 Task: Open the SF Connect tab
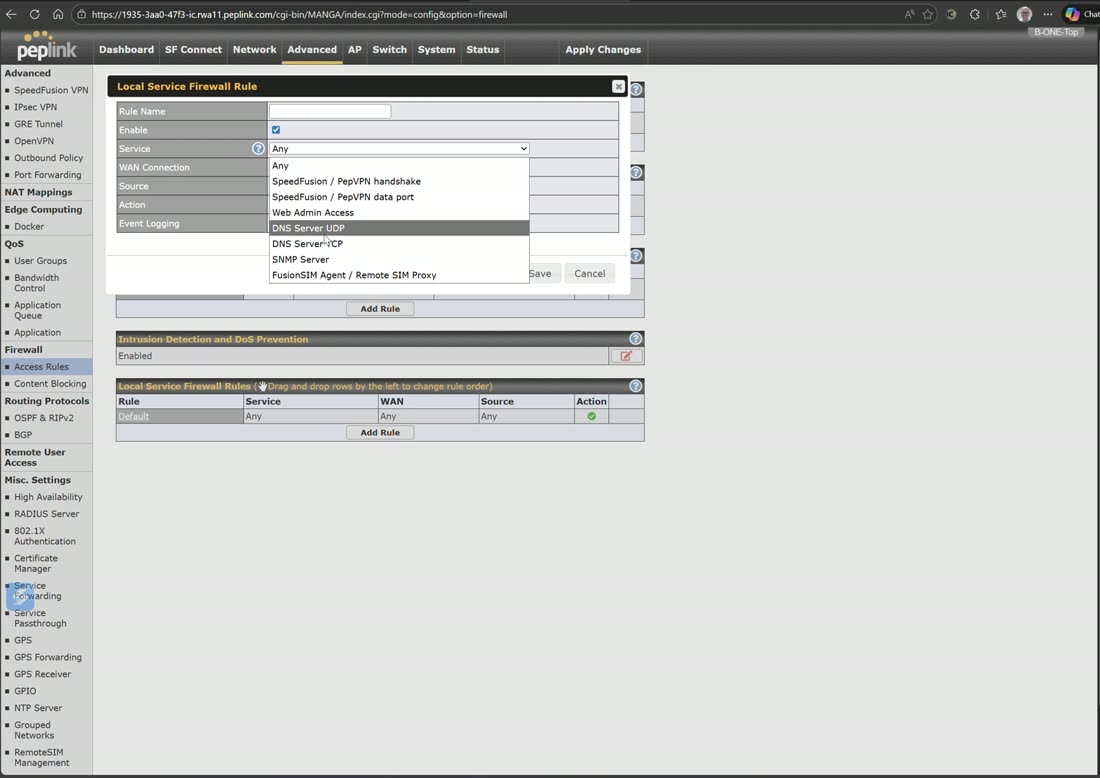193,50
